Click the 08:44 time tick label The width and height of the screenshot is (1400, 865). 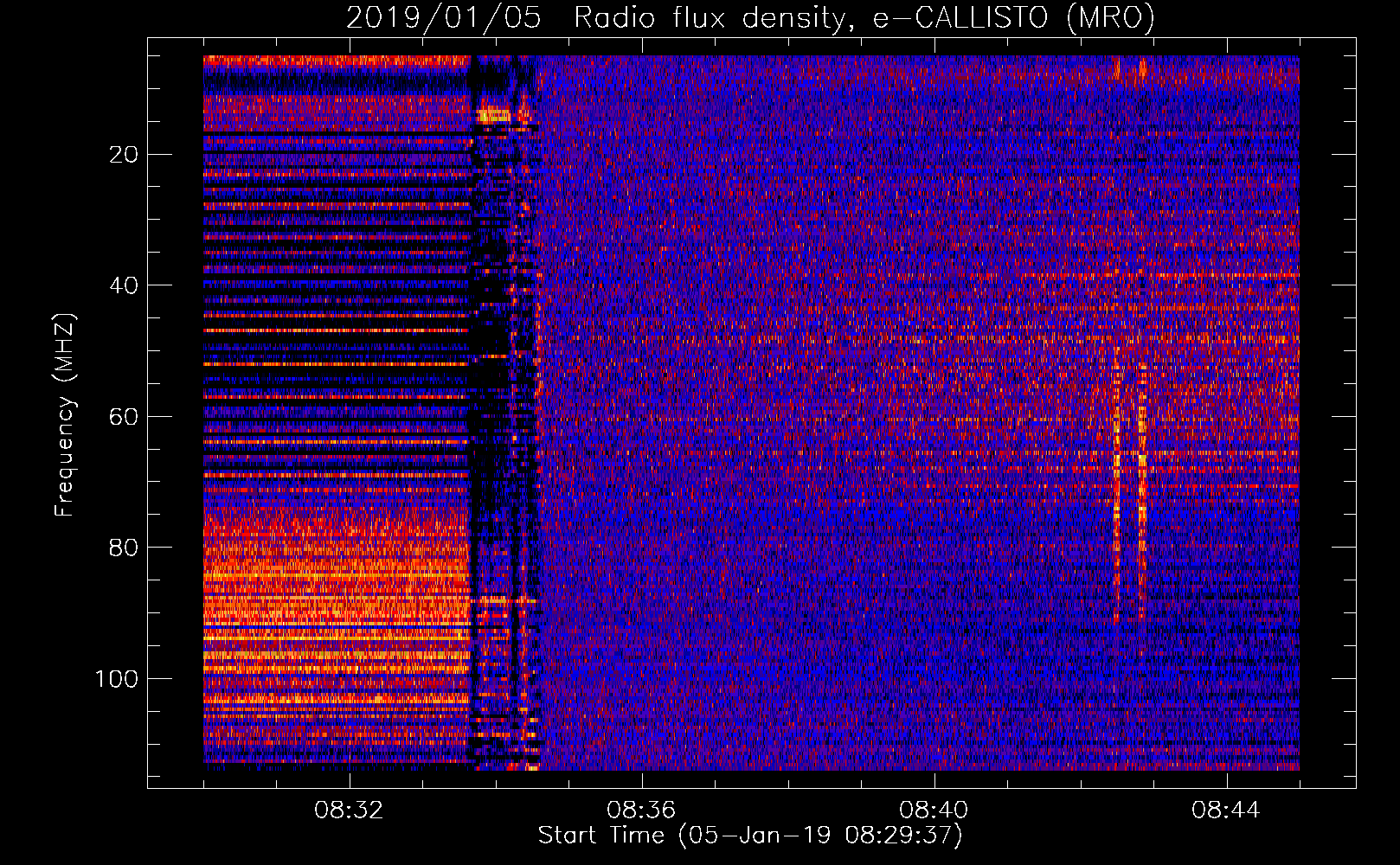click(x=1226, y=811)
